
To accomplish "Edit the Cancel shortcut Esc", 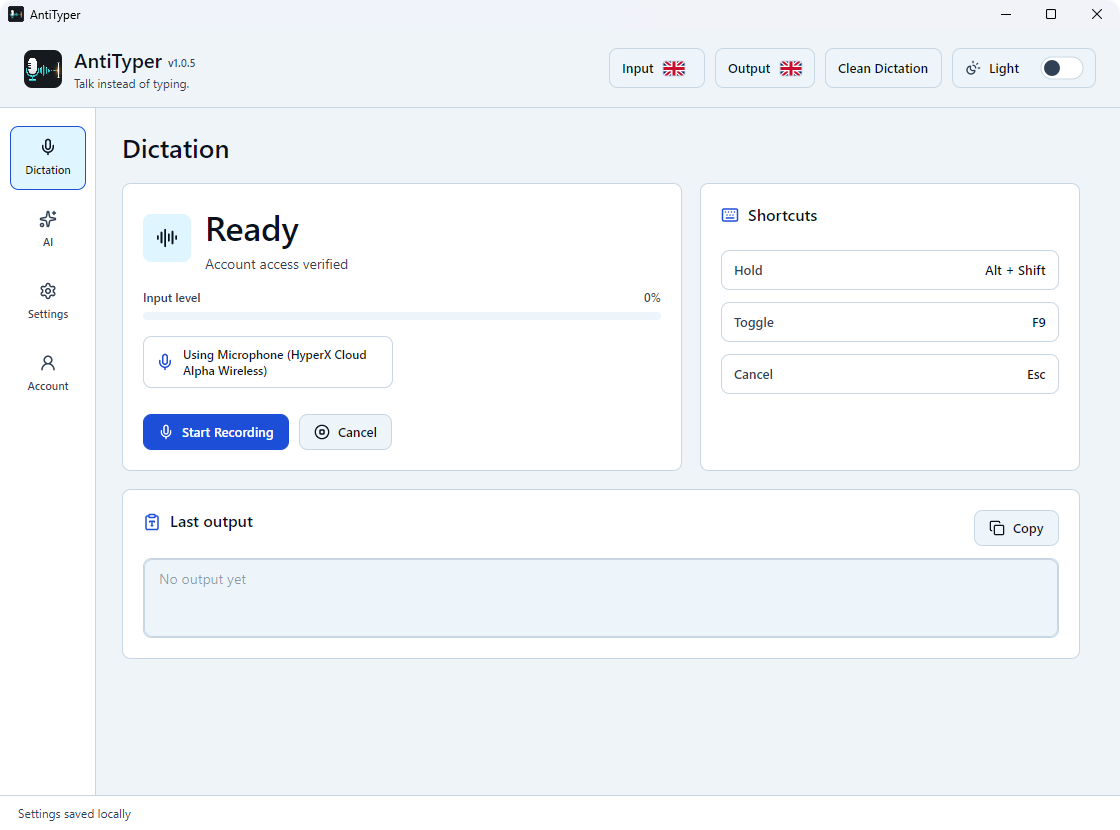I will pos(889,374).
